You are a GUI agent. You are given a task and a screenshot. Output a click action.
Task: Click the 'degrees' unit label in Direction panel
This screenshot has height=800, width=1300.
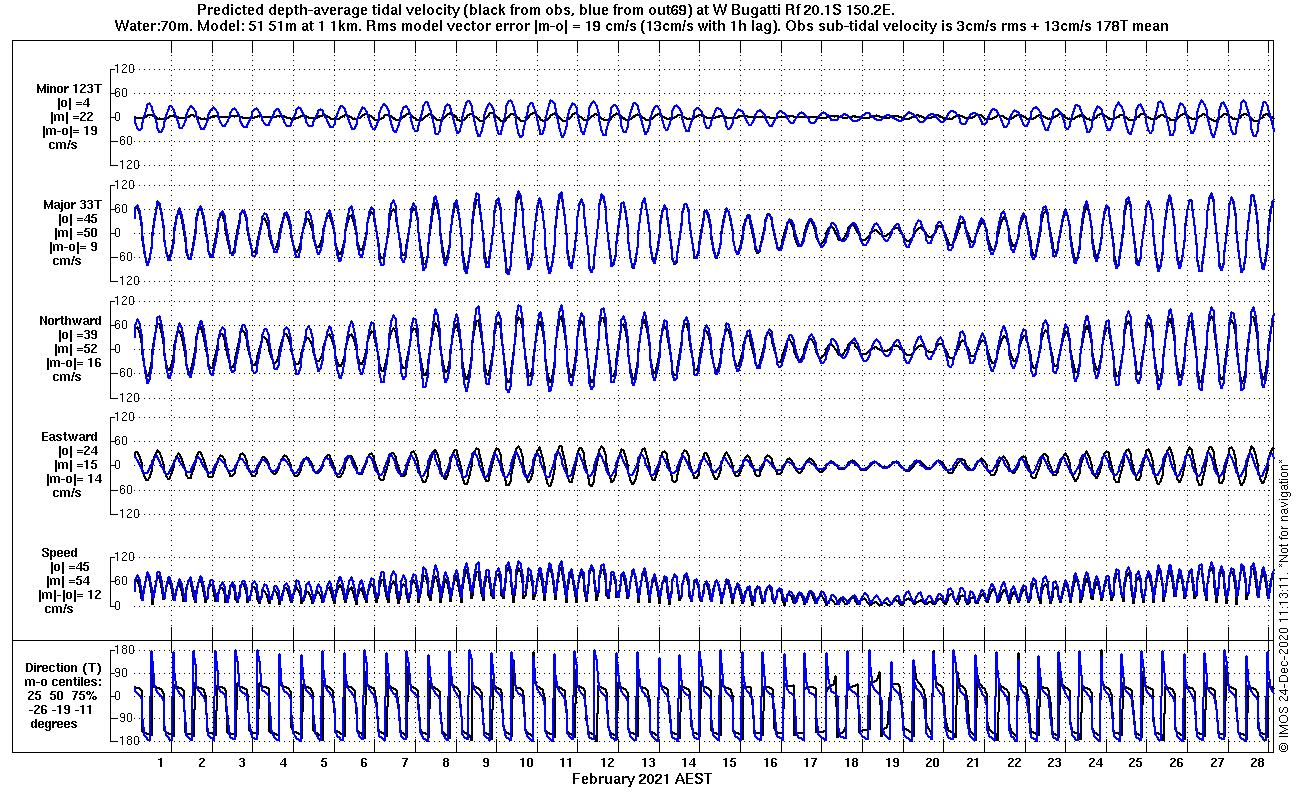(54, 724)
